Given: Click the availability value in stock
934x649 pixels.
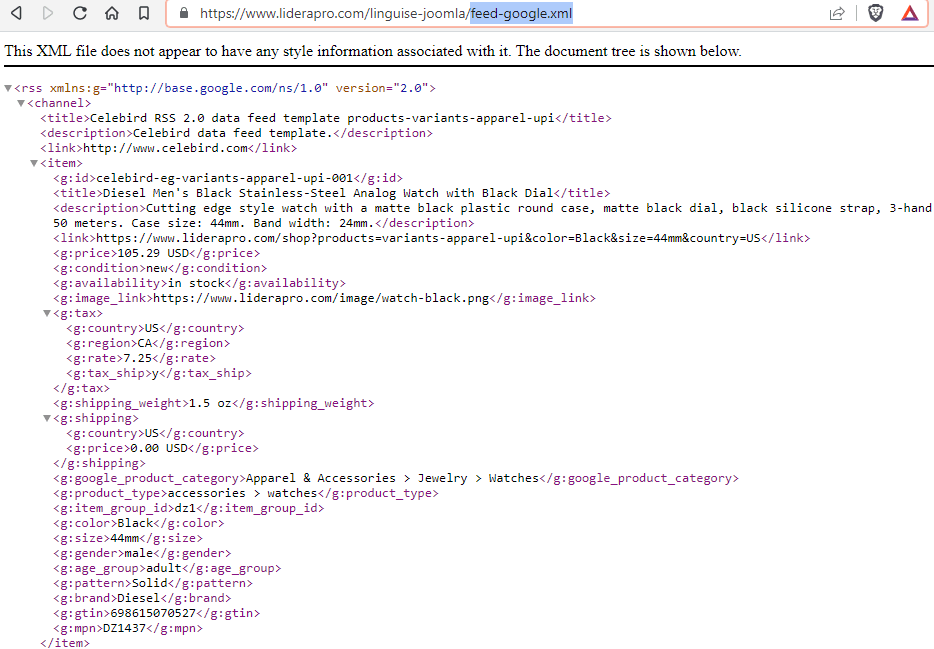Looking at the screenshot, I should coord(196,283).
